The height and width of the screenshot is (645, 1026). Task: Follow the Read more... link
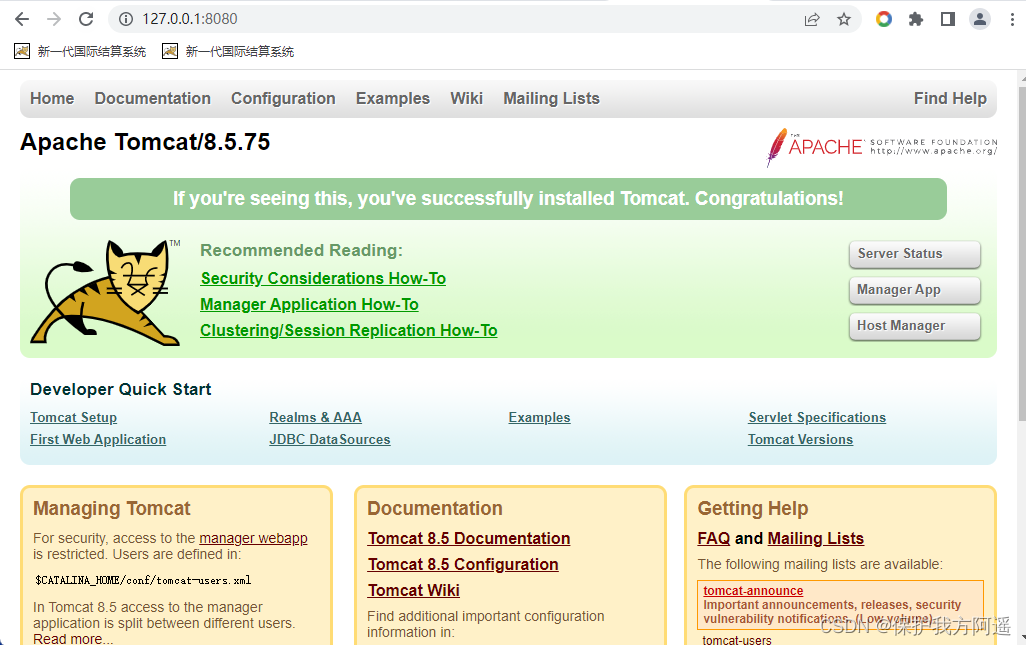(x=73, y=638)
